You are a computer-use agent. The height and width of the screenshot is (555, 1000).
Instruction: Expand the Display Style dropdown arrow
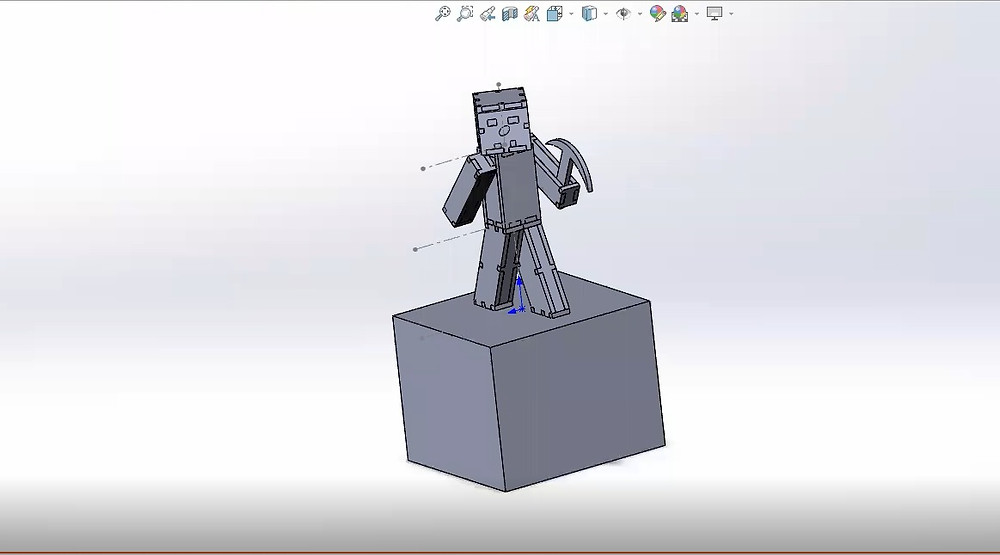(605, 13)
